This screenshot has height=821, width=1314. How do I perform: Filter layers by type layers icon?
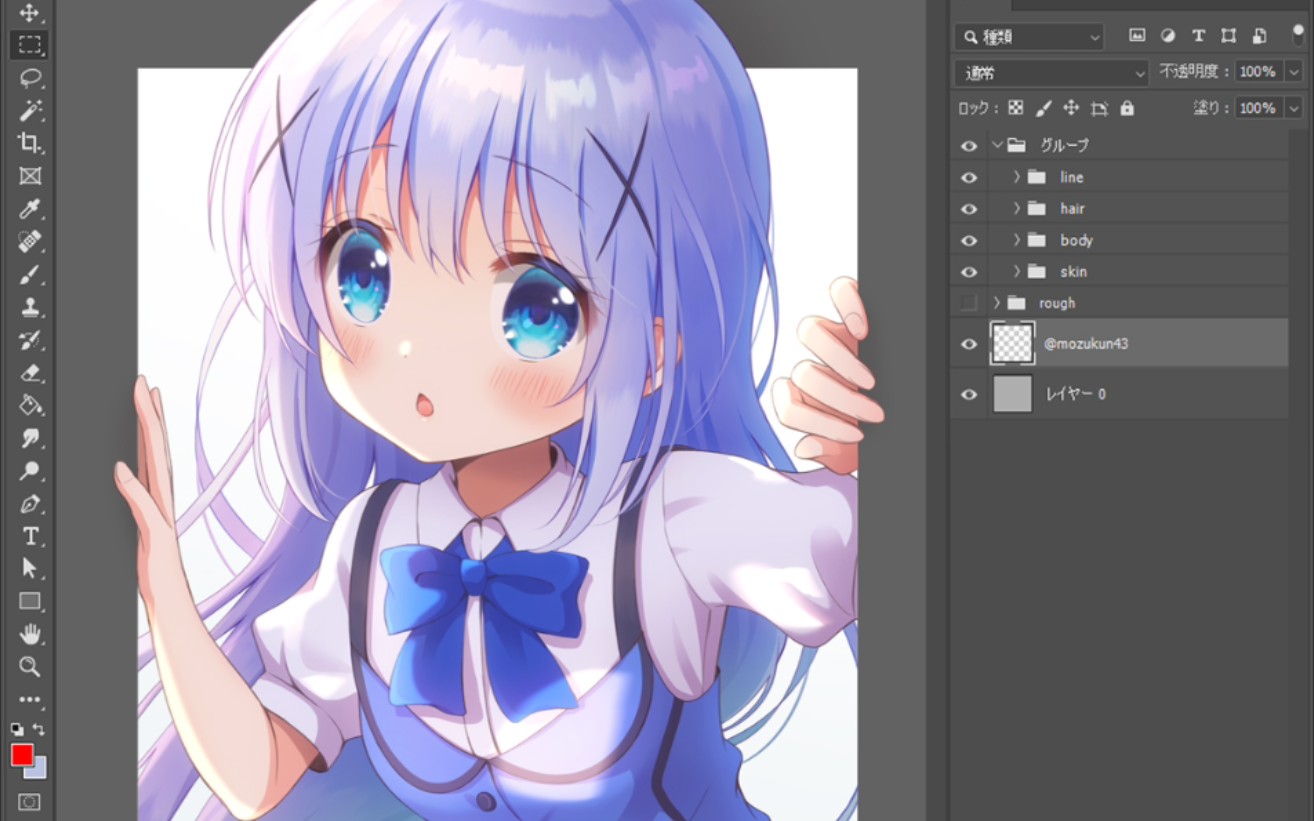click(x=1198, y=36)
